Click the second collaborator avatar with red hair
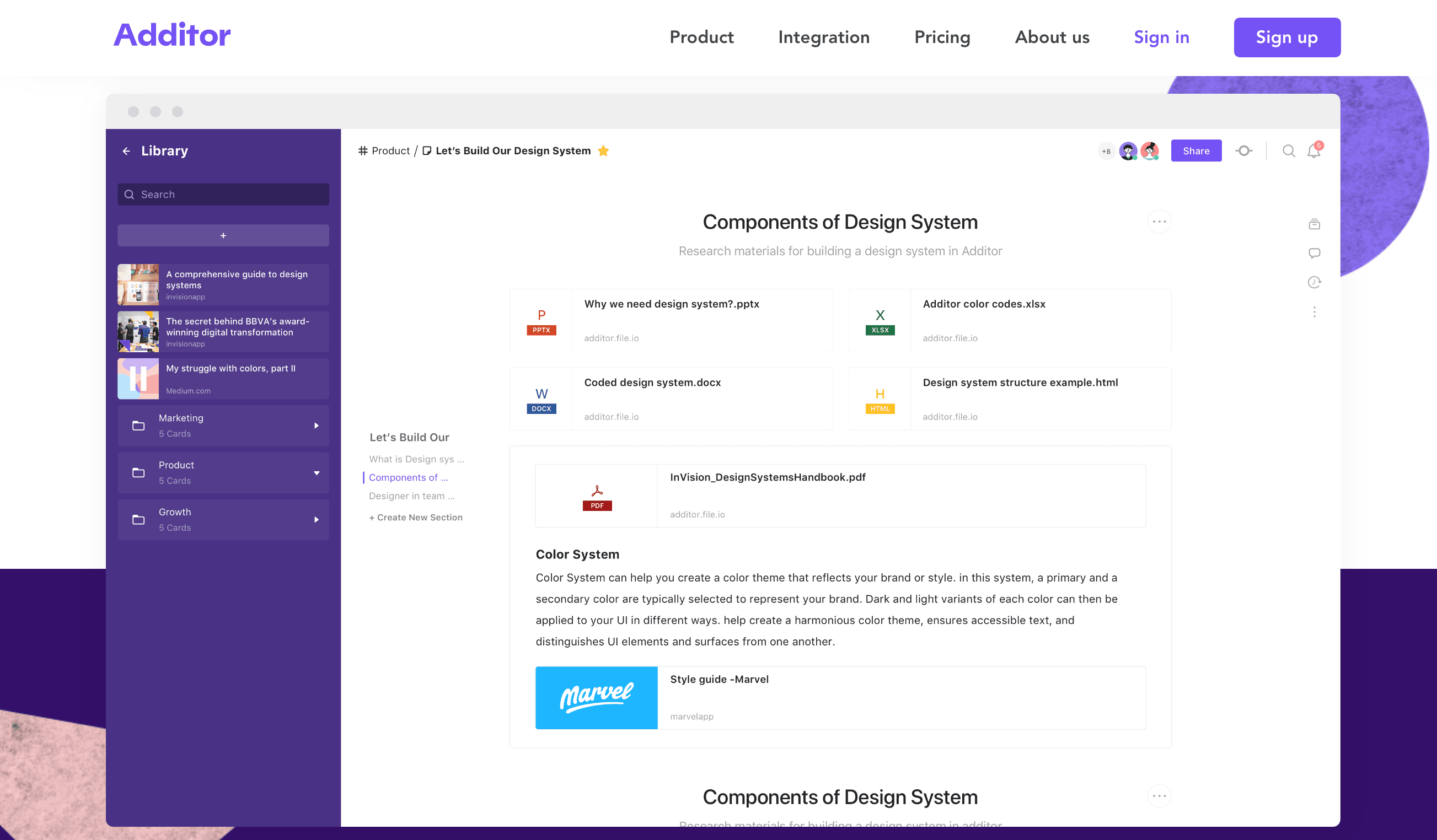This screenshot has width=1437, height=840. 1150,151
